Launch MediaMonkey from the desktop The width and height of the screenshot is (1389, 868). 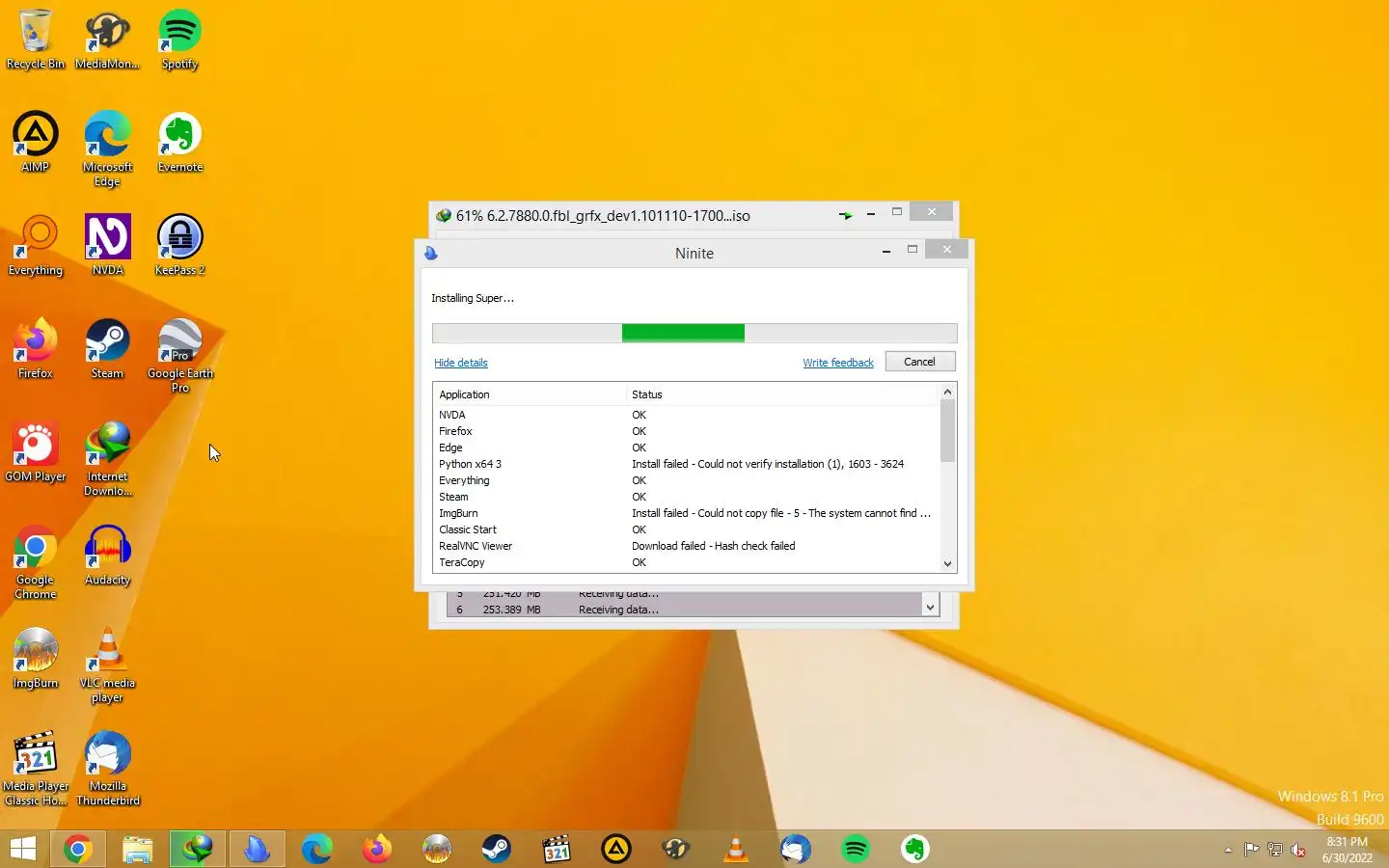pyautogui.click(x=107, y=40)
